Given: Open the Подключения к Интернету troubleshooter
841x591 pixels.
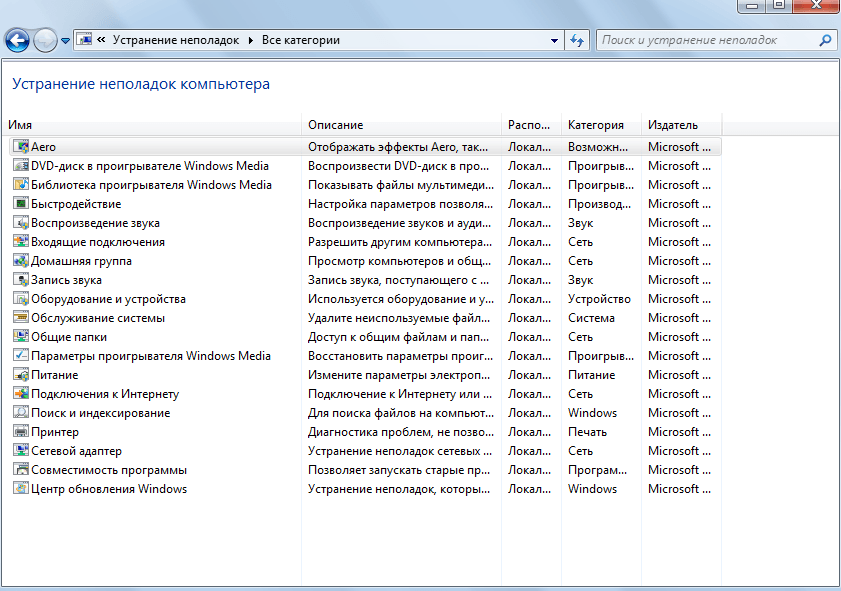Looking at the screenshot, I should [105, 394].
